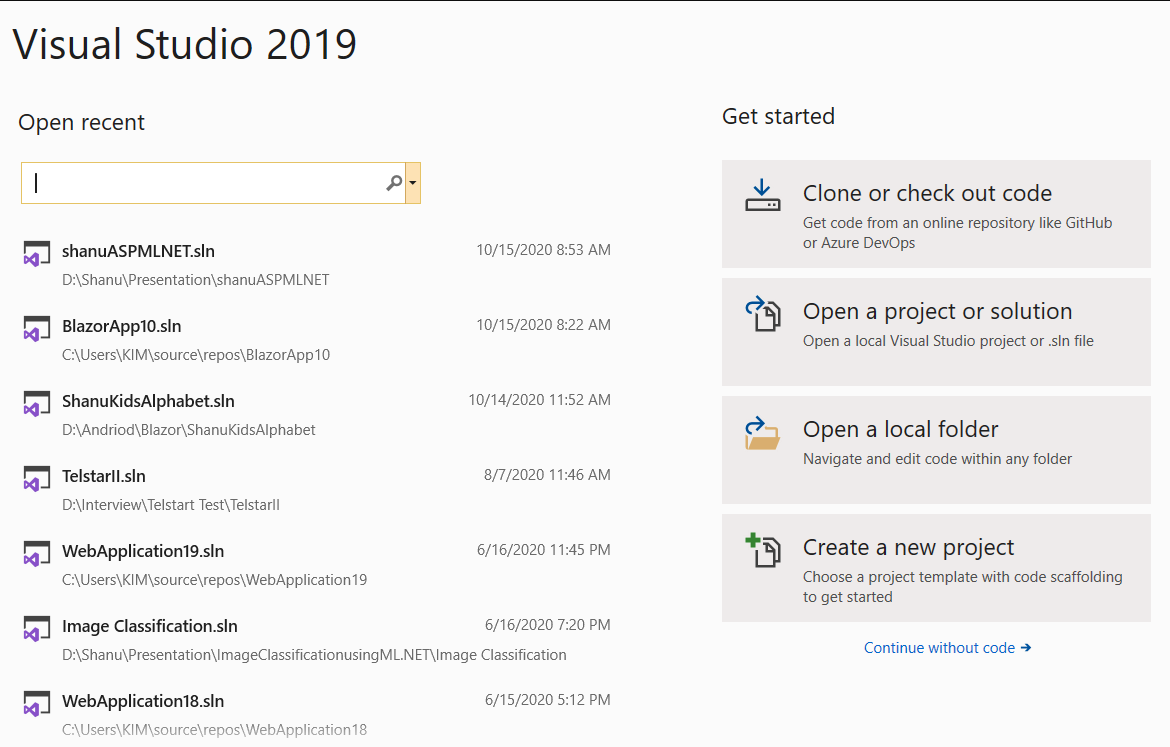Click path C:\Users\KIM\source\repos\WebApplication18
The width and height of the screenshot is (1170, 747).
214,730
